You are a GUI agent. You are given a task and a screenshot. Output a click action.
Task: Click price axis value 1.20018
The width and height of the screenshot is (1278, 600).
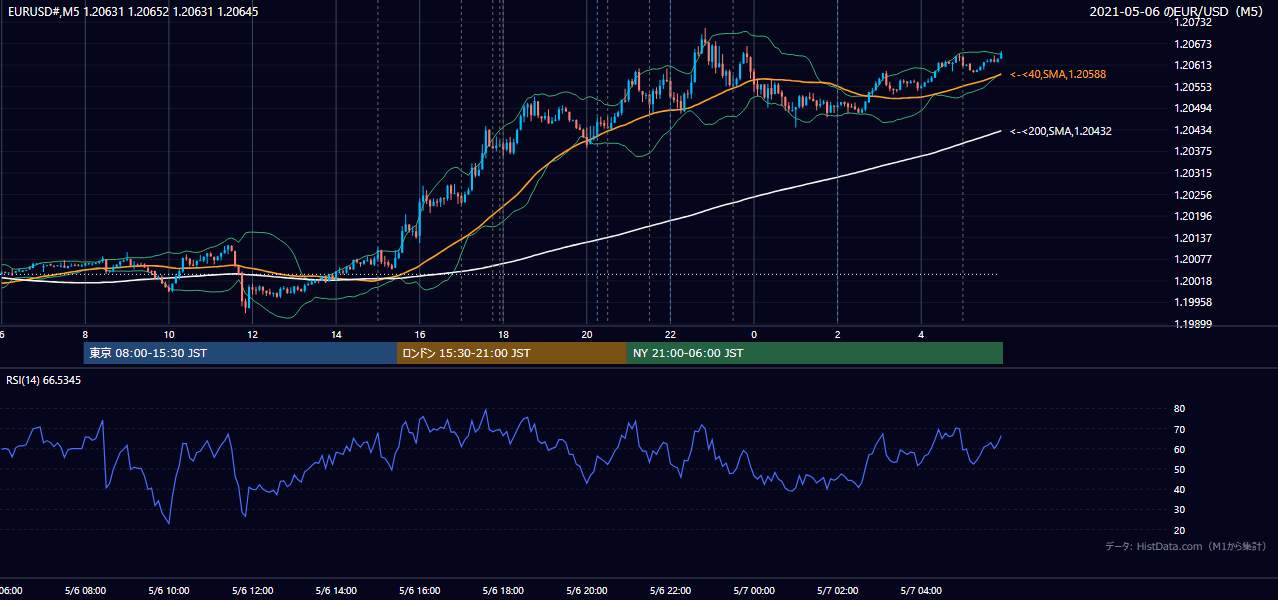(x=1193, y=281)
